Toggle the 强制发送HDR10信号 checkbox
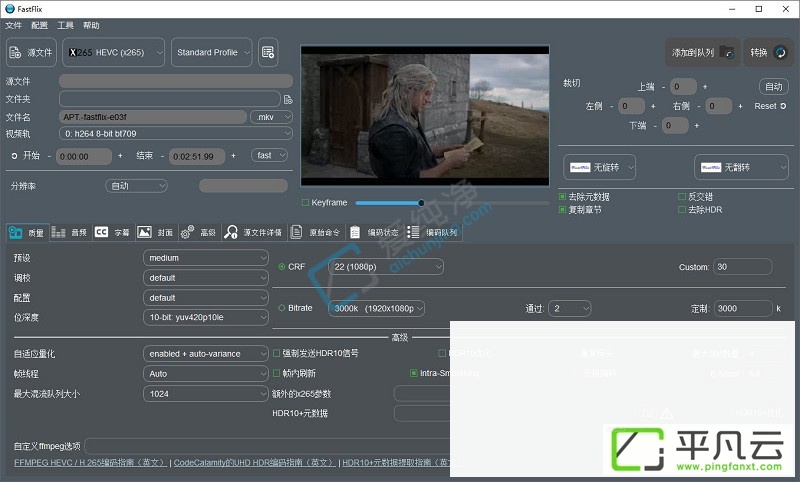The width and height of the screenshot is (800, 482). (277, 353)
